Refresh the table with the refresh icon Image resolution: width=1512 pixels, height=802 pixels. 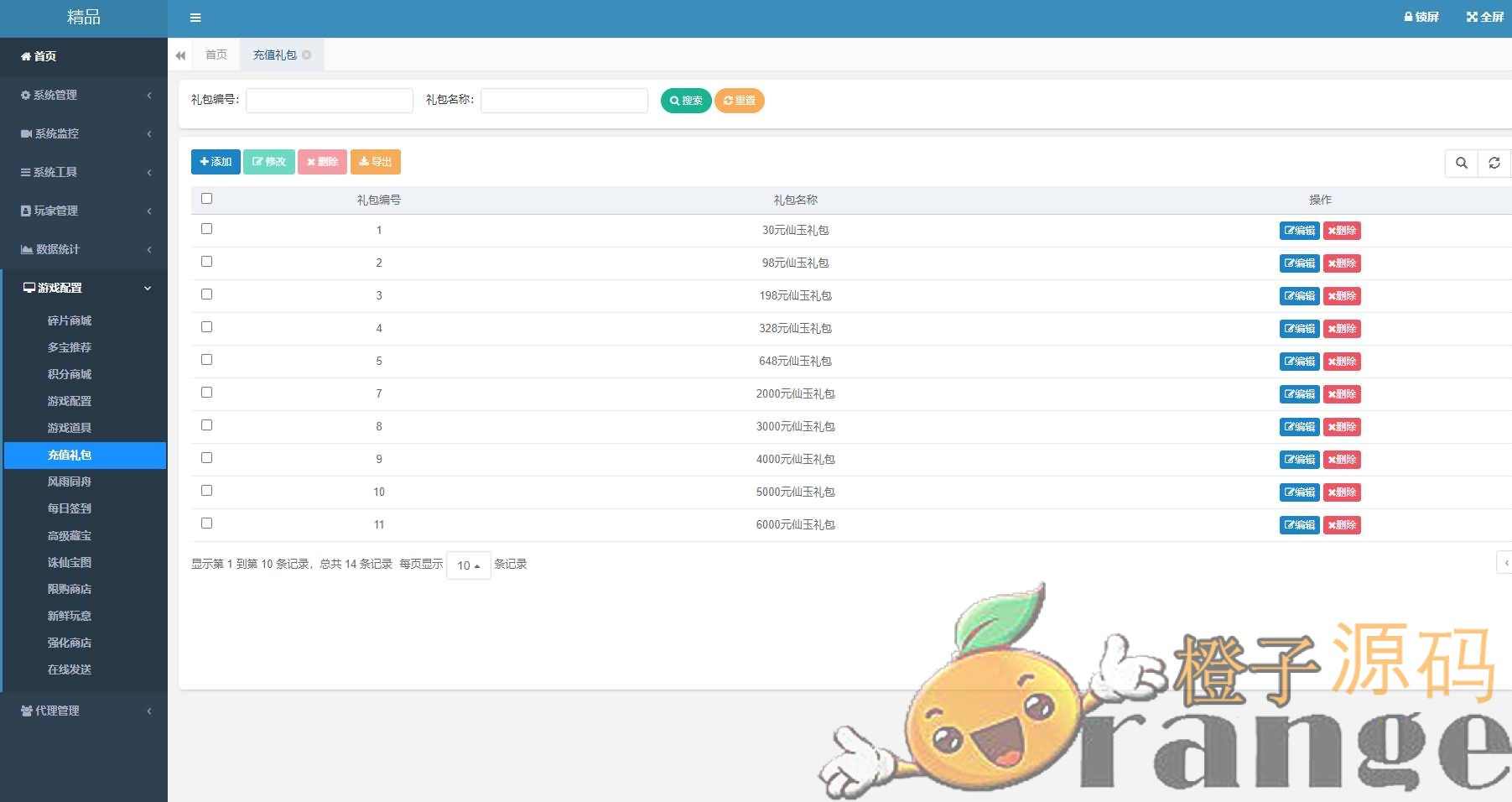(x=1494, y=163)
